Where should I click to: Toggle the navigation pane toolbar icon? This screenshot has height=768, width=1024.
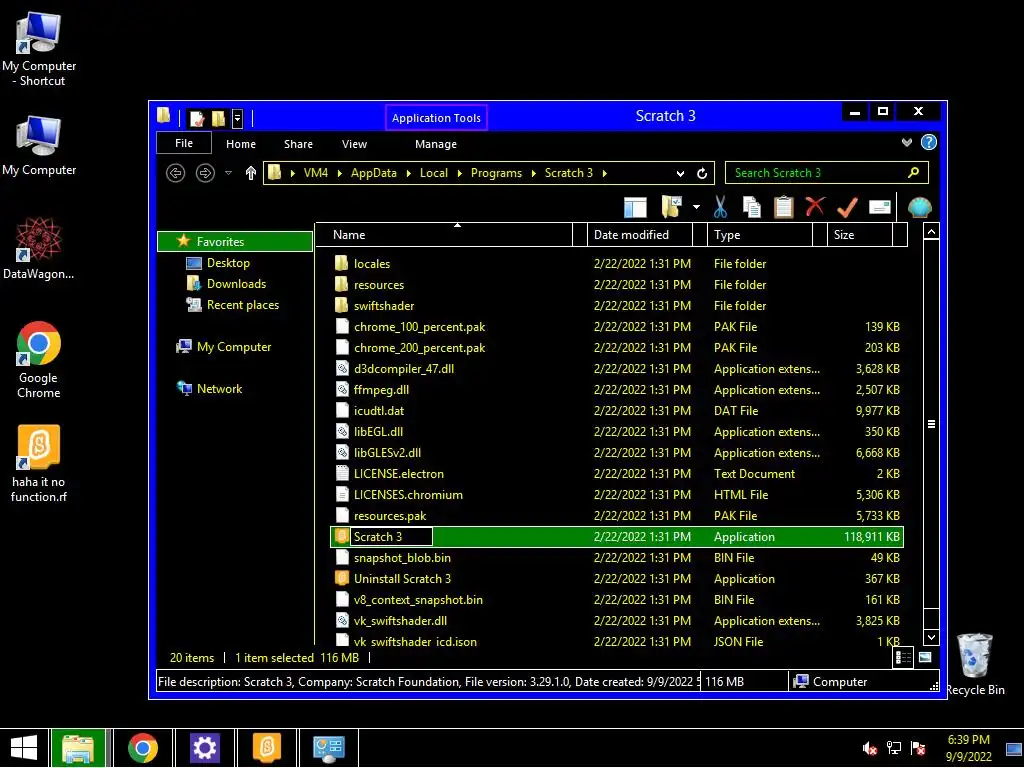(635, 207)
